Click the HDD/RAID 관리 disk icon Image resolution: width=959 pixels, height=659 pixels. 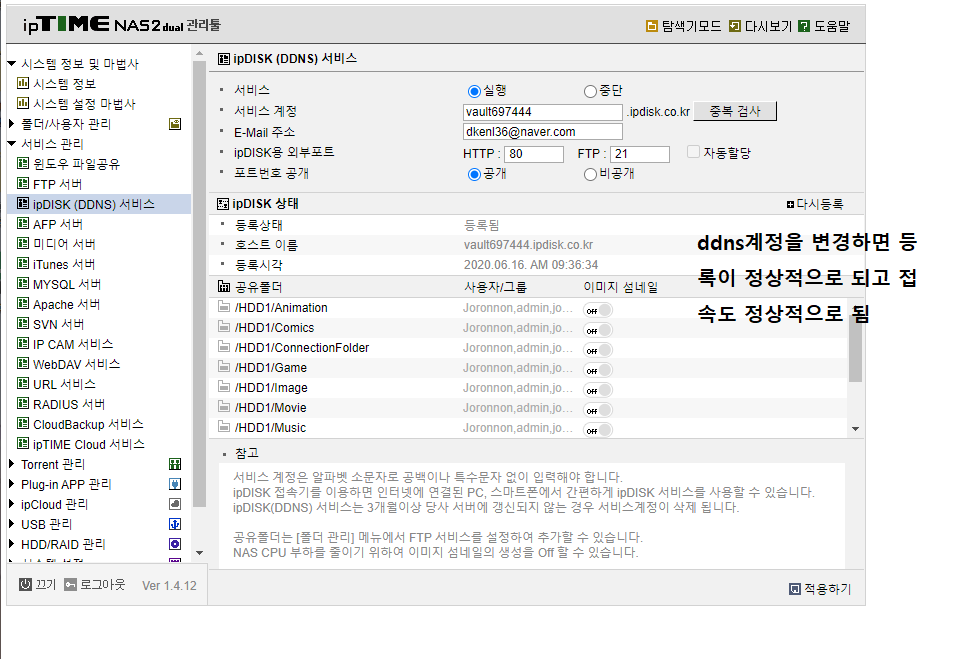(175, 544)
